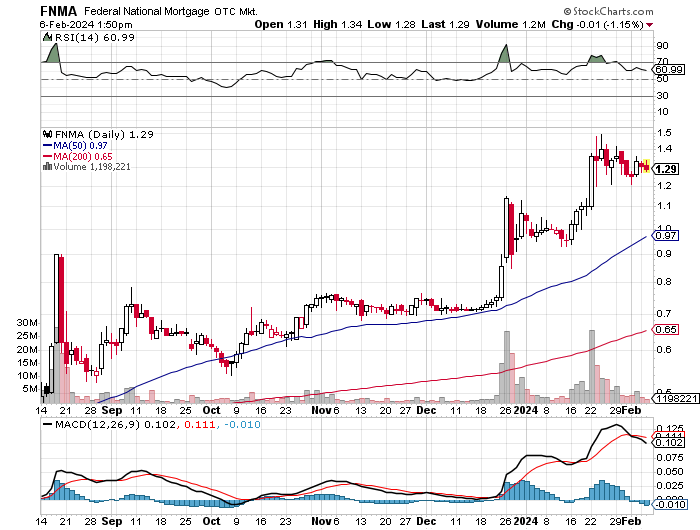Click the 1.1 price axis label

click(664, 206)
